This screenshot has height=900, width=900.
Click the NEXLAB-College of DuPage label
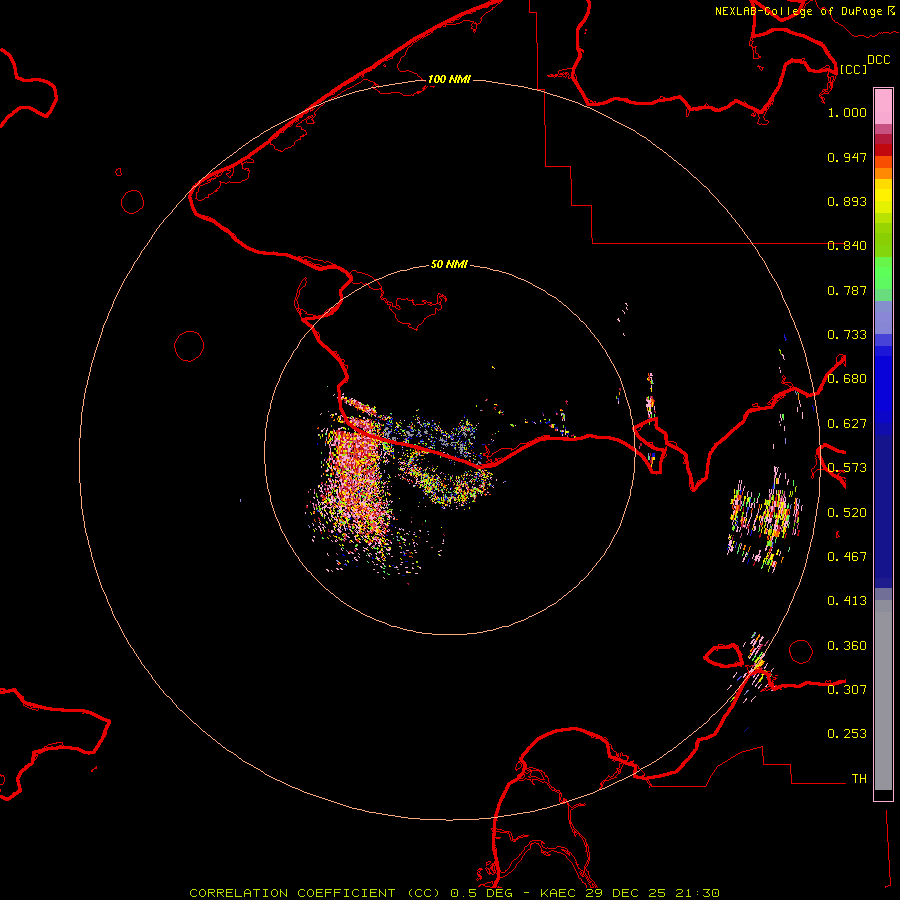[x=798, y=11]
